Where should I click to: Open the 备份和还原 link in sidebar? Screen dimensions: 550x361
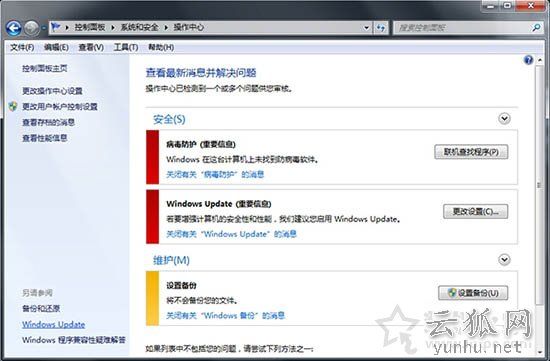point(41,308)
